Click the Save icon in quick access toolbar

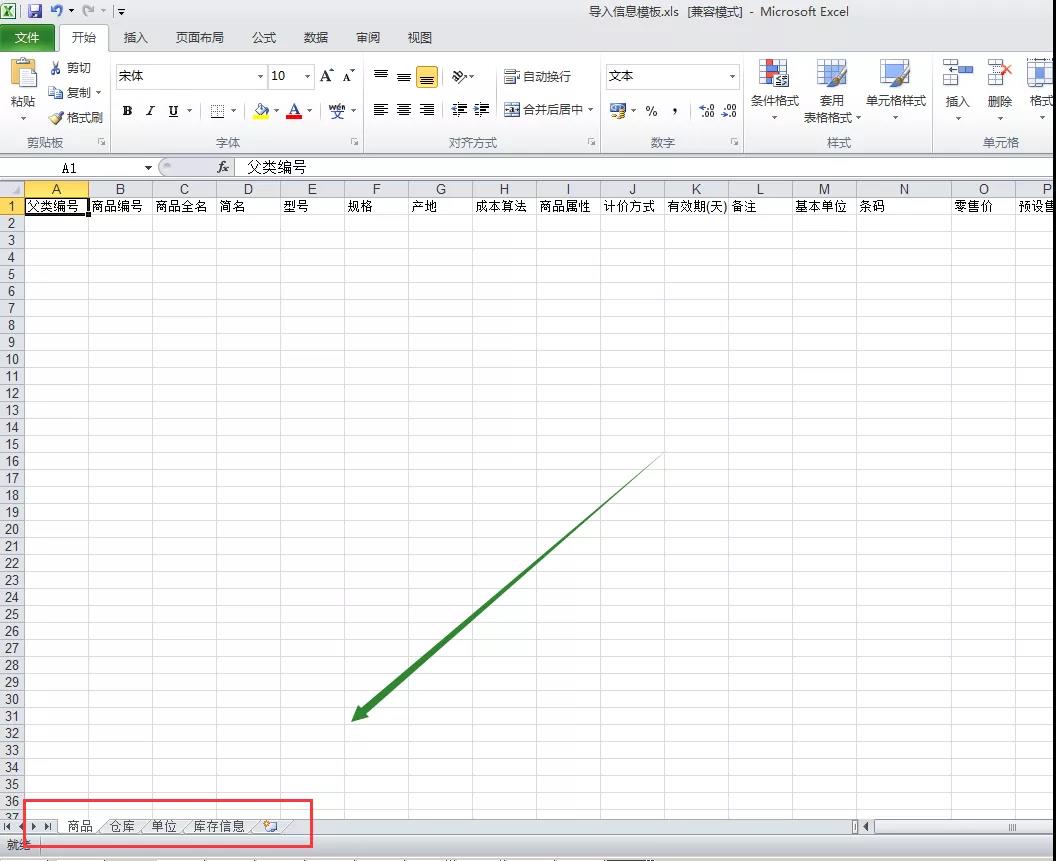coord(35,11)
